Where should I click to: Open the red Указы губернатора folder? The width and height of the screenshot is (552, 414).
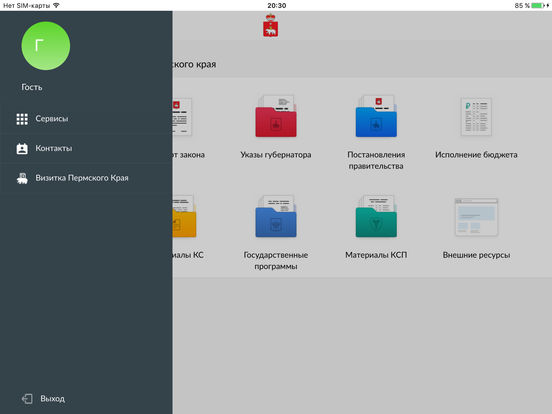click(x=276, y=116)
